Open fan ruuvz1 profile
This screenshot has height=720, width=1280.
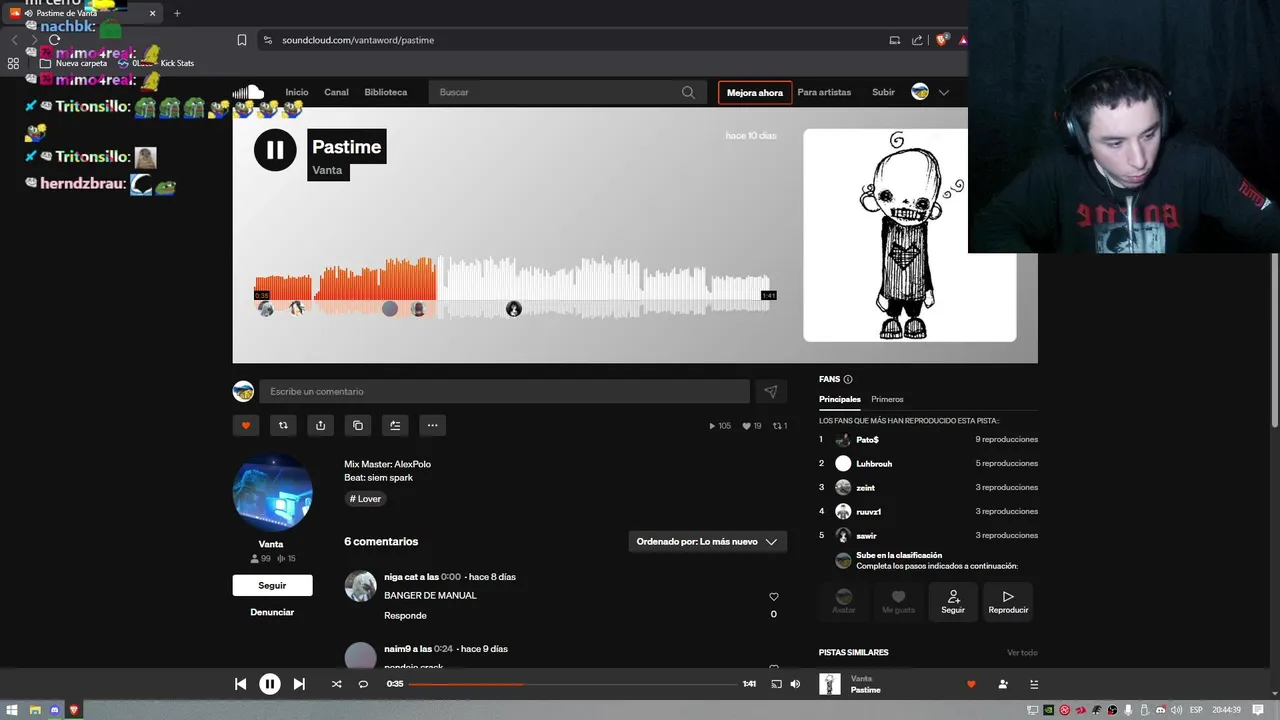[x=869, y=512]
